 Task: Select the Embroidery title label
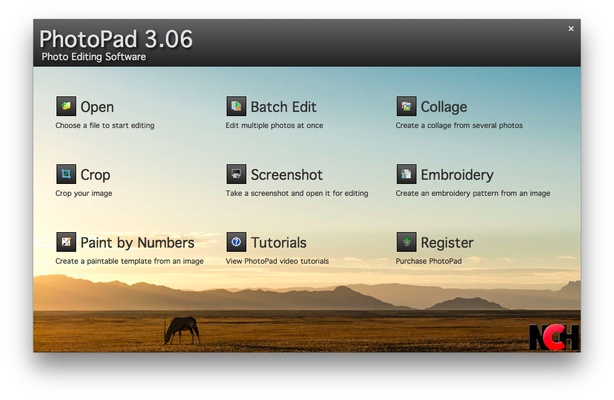pyautogui.click(x=457, y=175)
